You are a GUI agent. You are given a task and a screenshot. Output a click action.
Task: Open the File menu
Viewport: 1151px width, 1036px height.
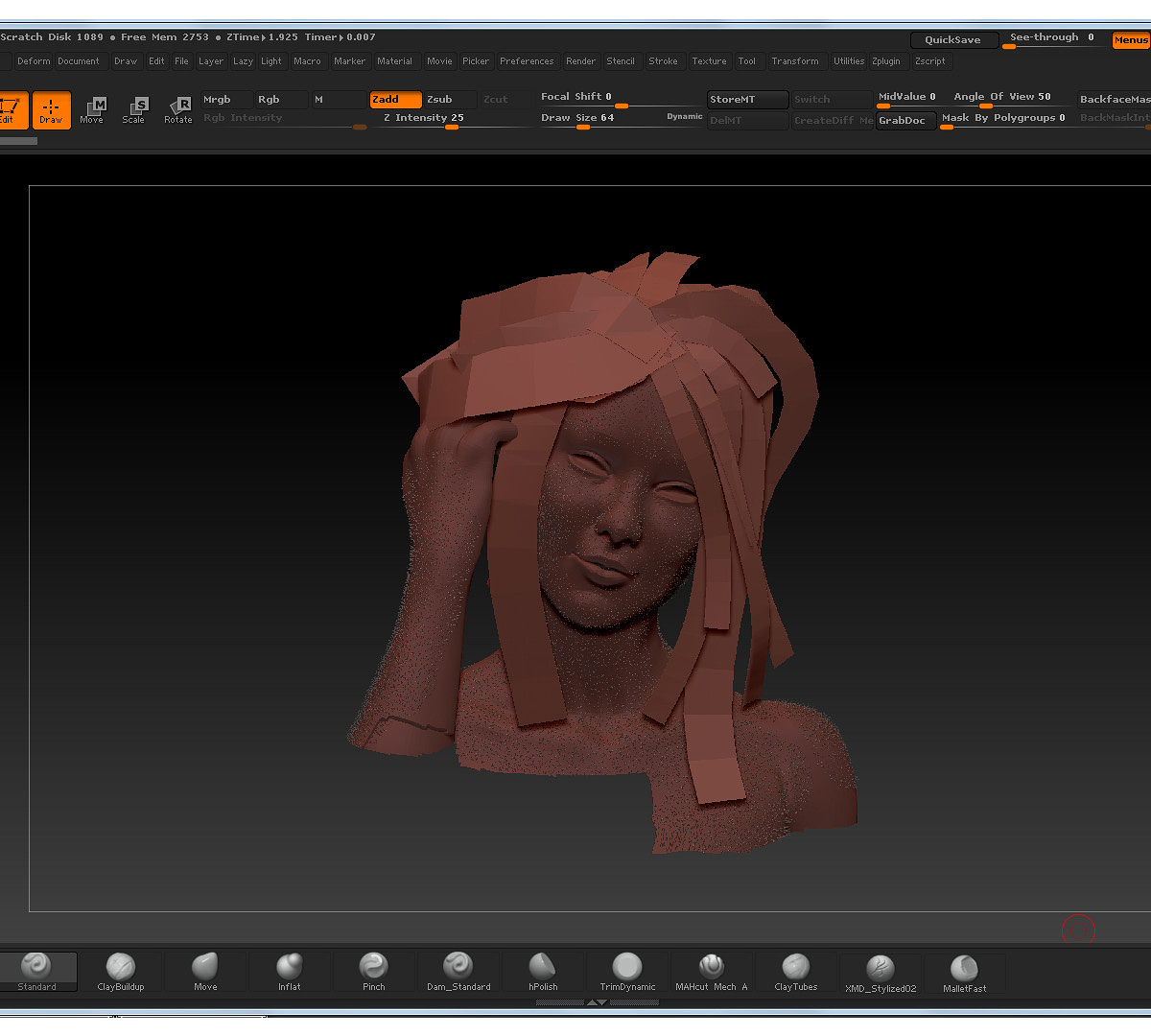(x=181, y=61)
